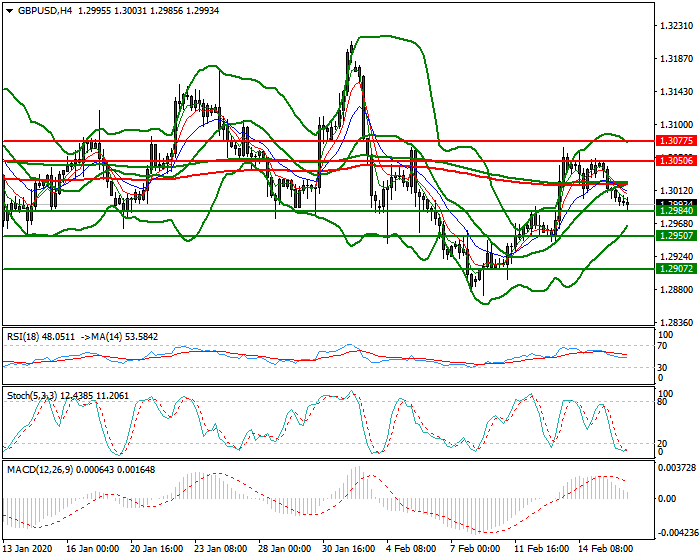Click the MACD scale value -0.004236
Screen dimensions: 700x560
pyautogui.click(x=677, y=533)
